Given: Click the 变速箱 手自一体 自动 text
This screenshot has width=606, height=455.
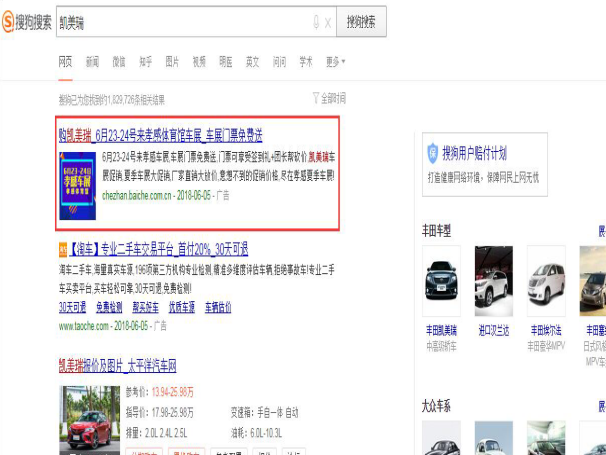Looking at the screenshot, I should pyautogui.click(x=264, y=412).
